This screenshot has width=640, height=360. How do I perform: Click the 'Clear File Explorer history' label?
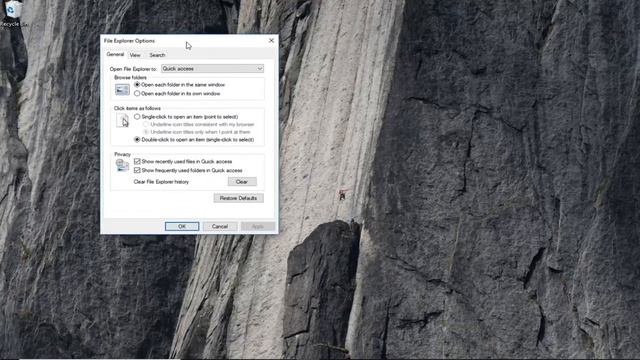click(161, 182)
